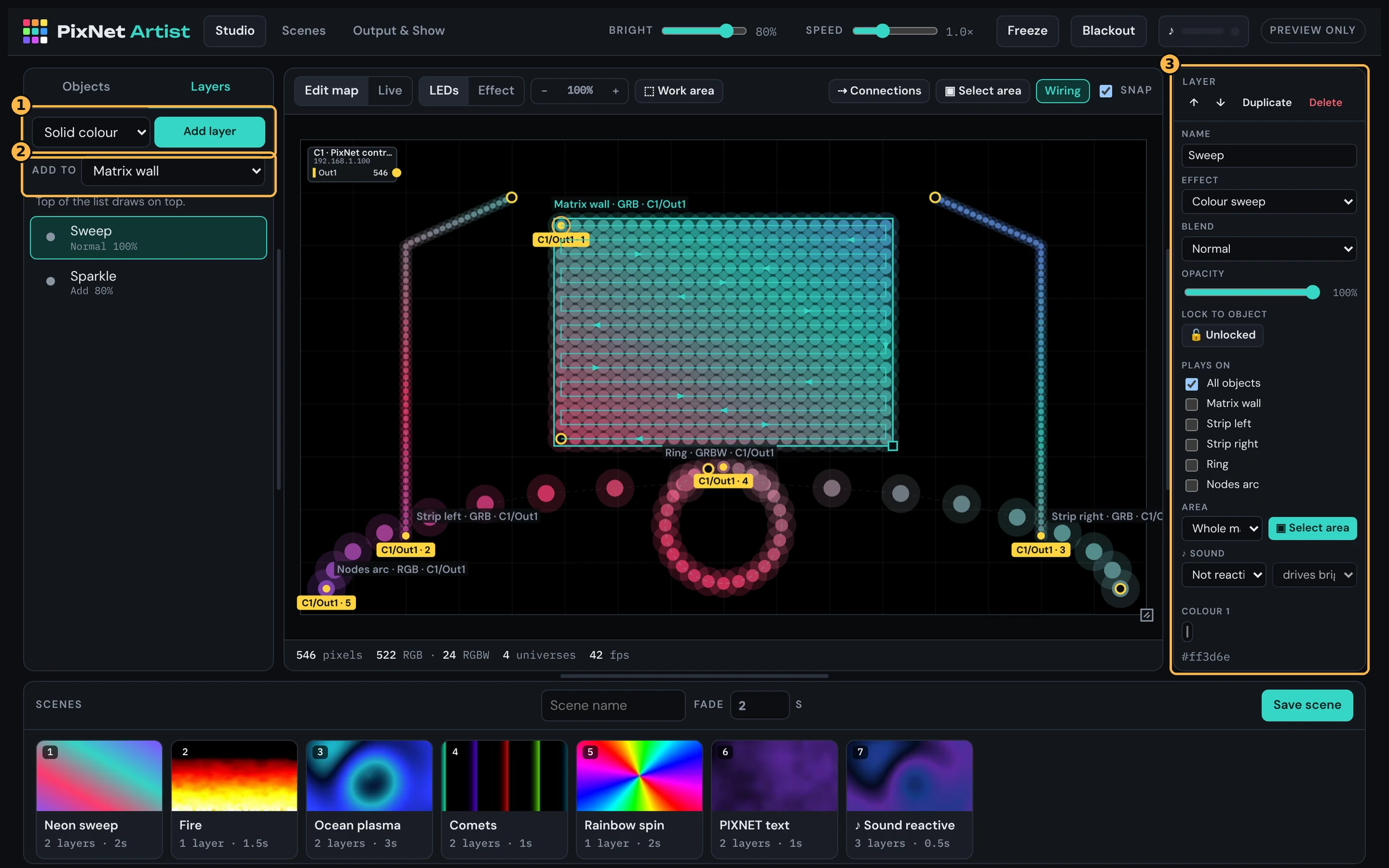The height and width of the screenshot is (868, 1389).
Task: Click the Blackout button
Action: click(x=1108, y=31)
